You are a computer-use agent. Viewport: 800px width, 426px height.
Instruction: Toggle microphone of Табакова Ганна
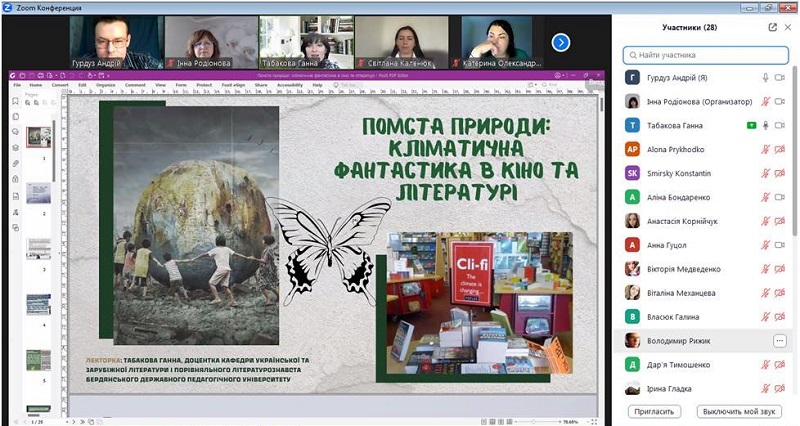(765, 126)
